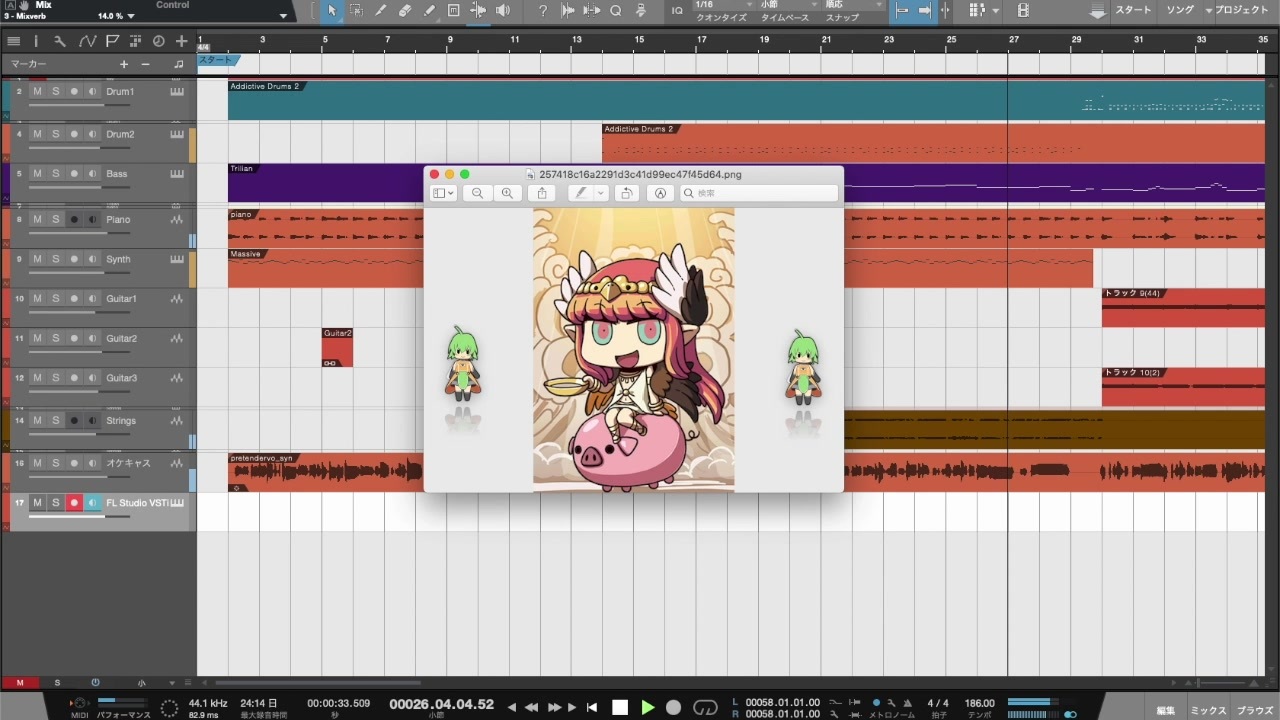Viewport: 1280px width, 720px height.
Task: Select the Paint pencil tool
Action: tap(429, 11)
